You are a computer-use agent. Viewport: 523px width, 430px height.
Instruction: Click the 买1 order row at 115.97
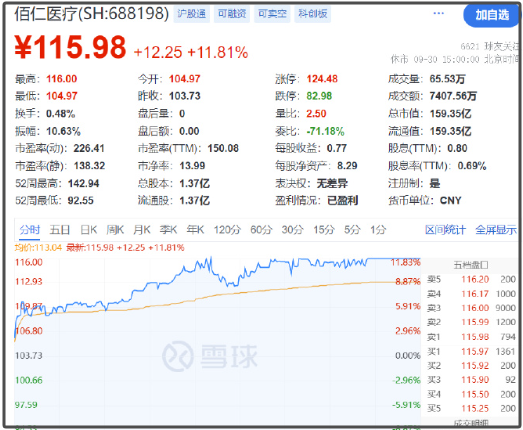point(471,352)
